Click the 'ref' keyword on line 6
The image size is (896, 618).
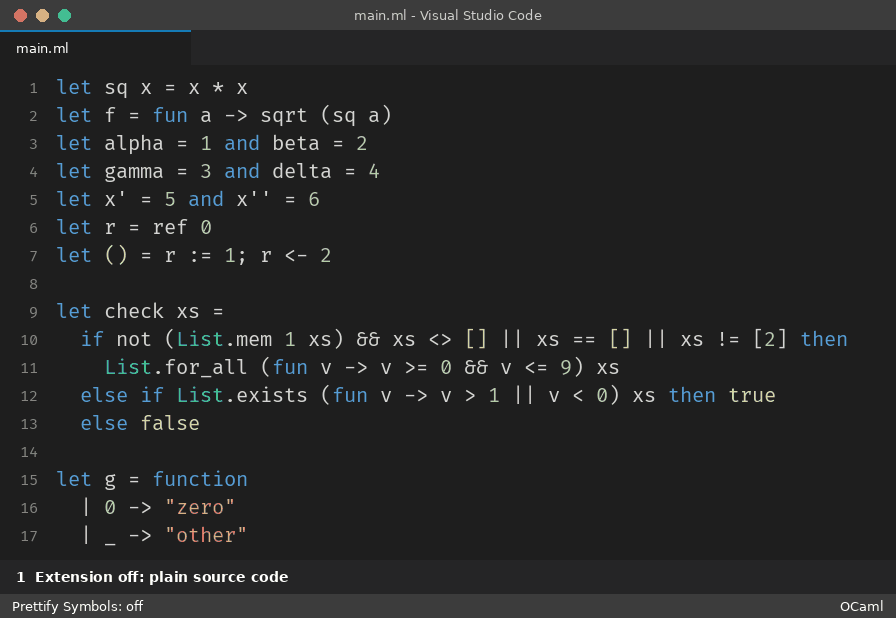[170, 227]
